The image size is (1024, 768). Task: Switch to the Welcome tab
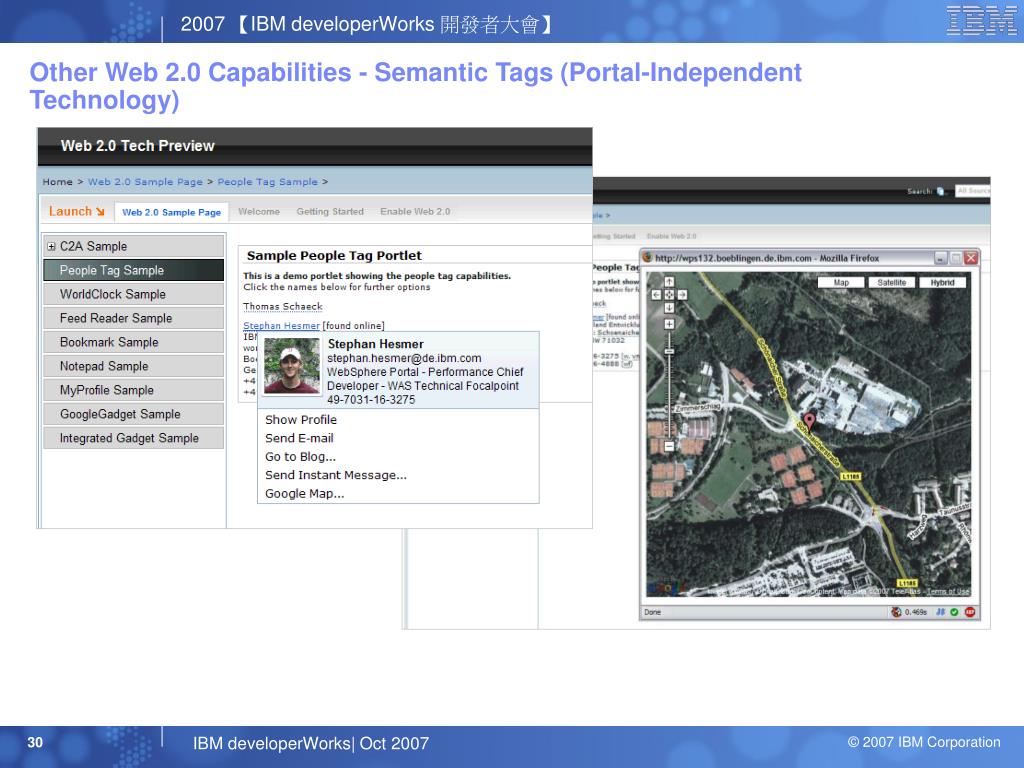point(259,212)
